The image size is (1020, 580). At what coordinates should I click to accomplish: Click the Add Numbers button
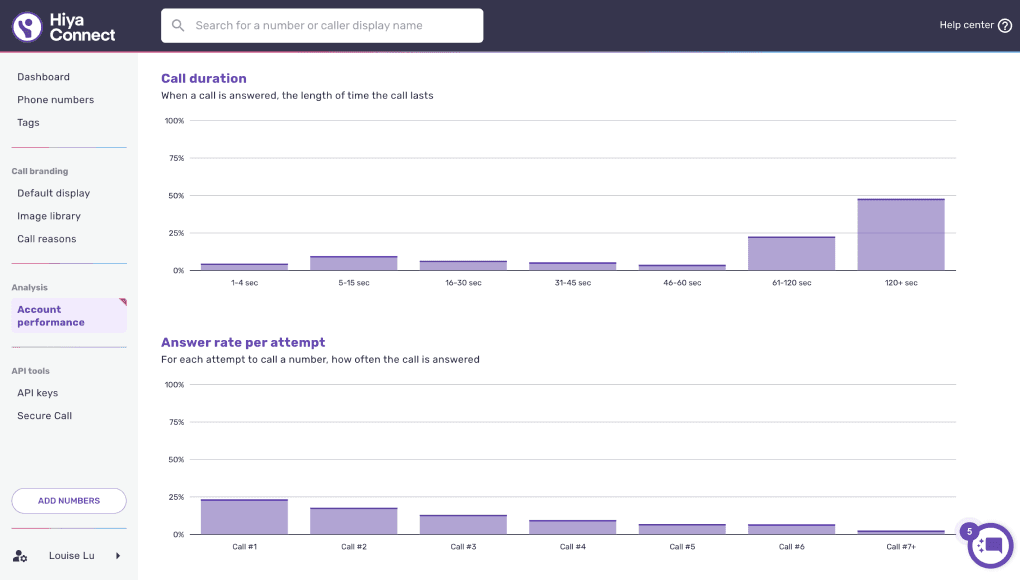[x=69, y=501]
